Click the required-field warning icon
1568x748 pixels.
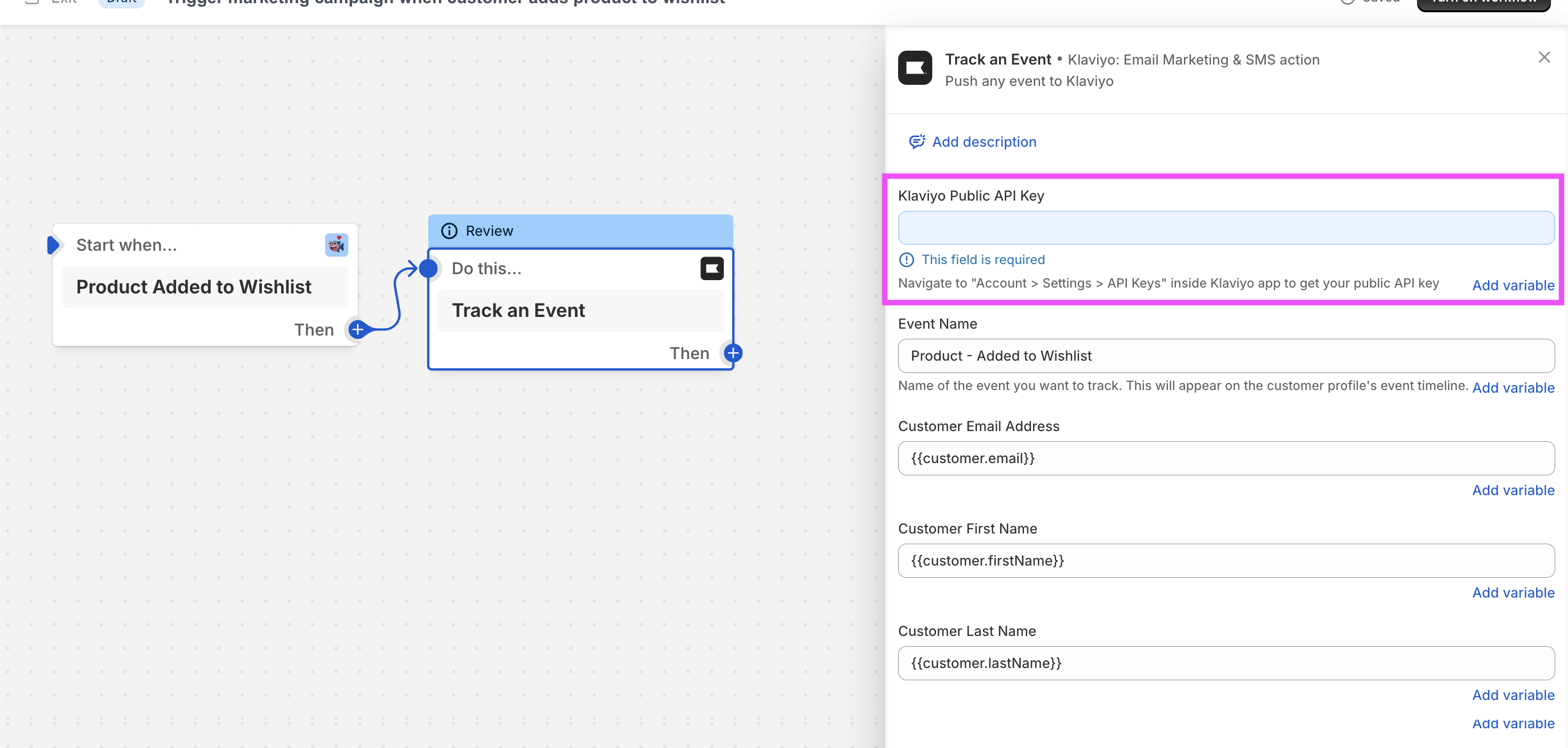906,260
